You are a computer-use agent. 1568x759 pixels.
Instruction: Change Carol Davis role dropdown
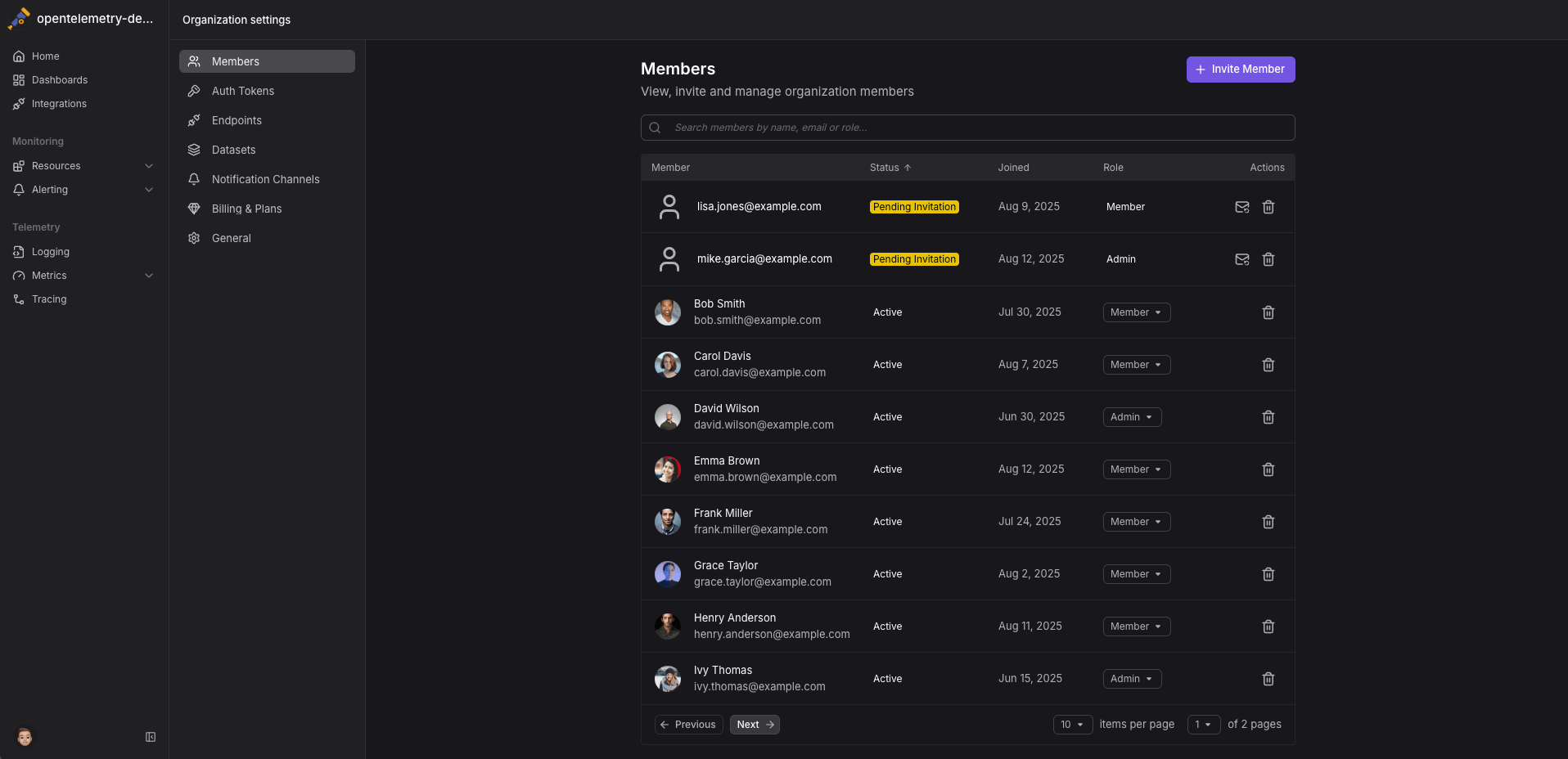pyautogui.click(x=1136, y=365)
